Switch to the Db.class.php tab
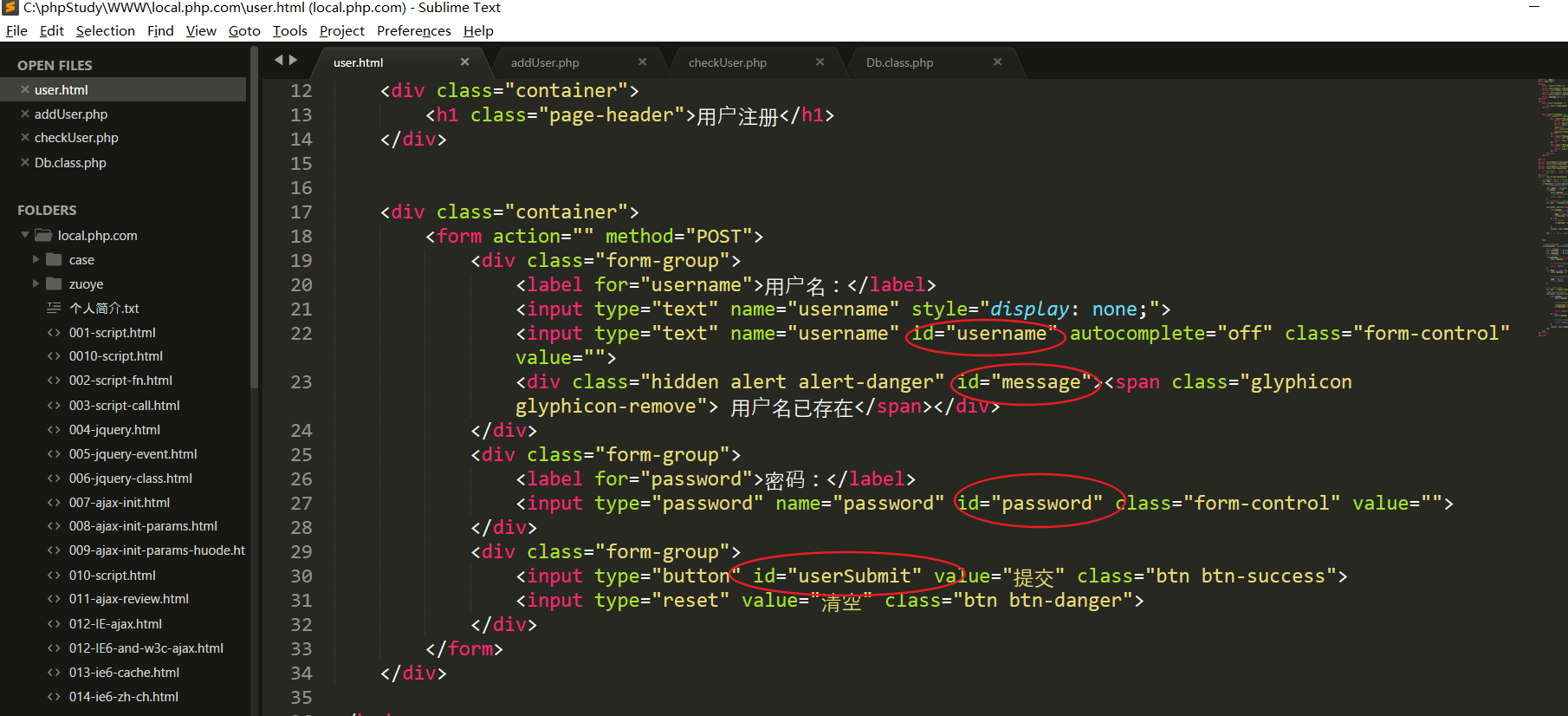This screenshot has height=716, width=1568. [899, 62]
